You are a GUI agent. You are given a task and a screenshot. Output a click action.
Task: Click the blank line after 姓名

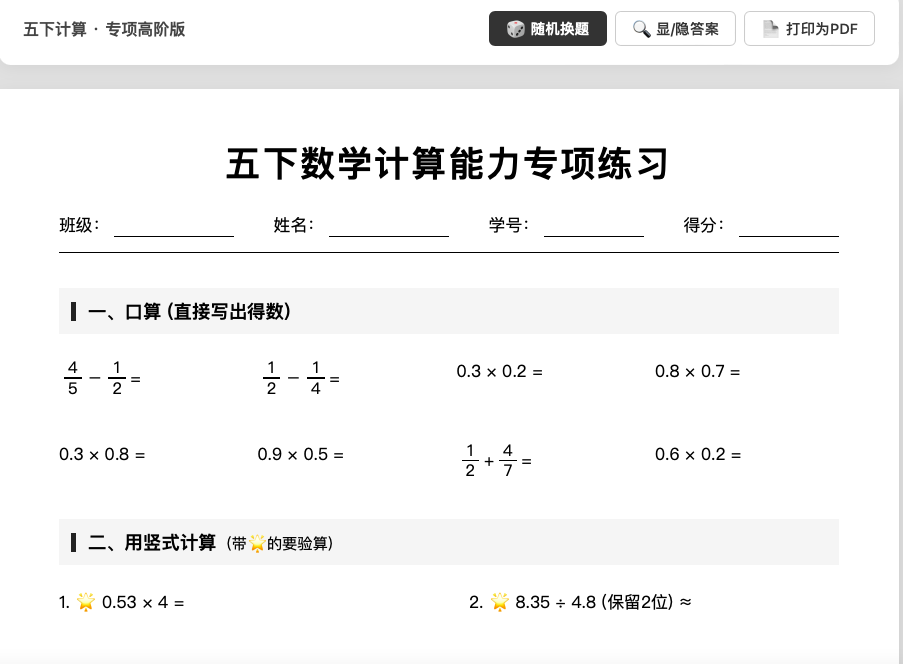(x=388, y=226)
